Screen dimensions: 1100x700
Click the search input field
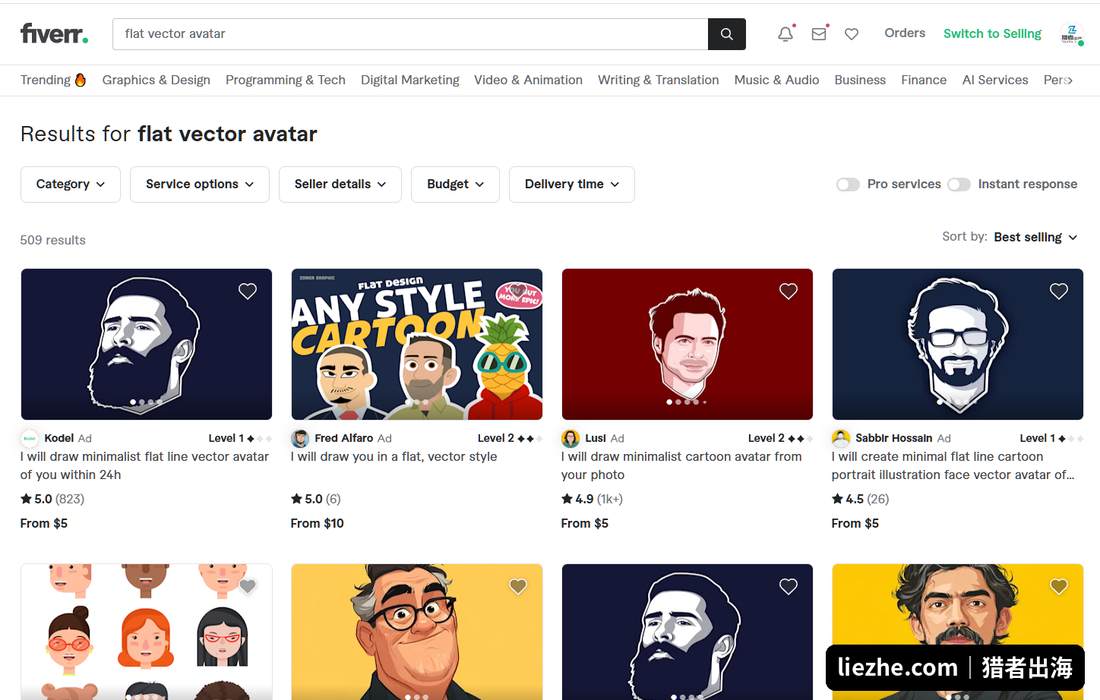point(410,34)
